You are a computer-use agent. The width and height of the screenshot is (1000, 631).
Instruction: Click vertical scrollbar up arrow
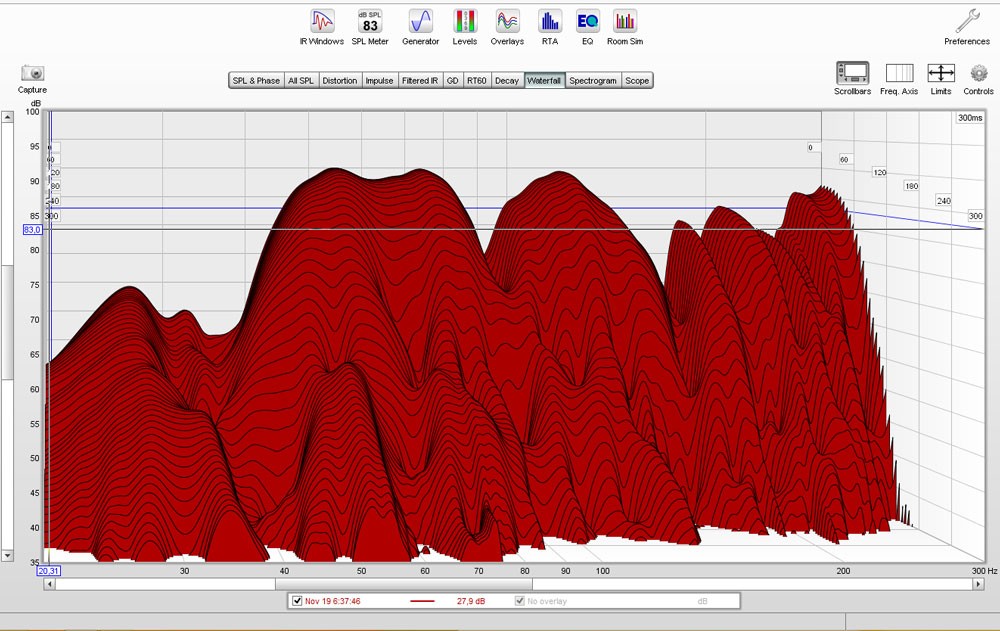pos(7,117)
